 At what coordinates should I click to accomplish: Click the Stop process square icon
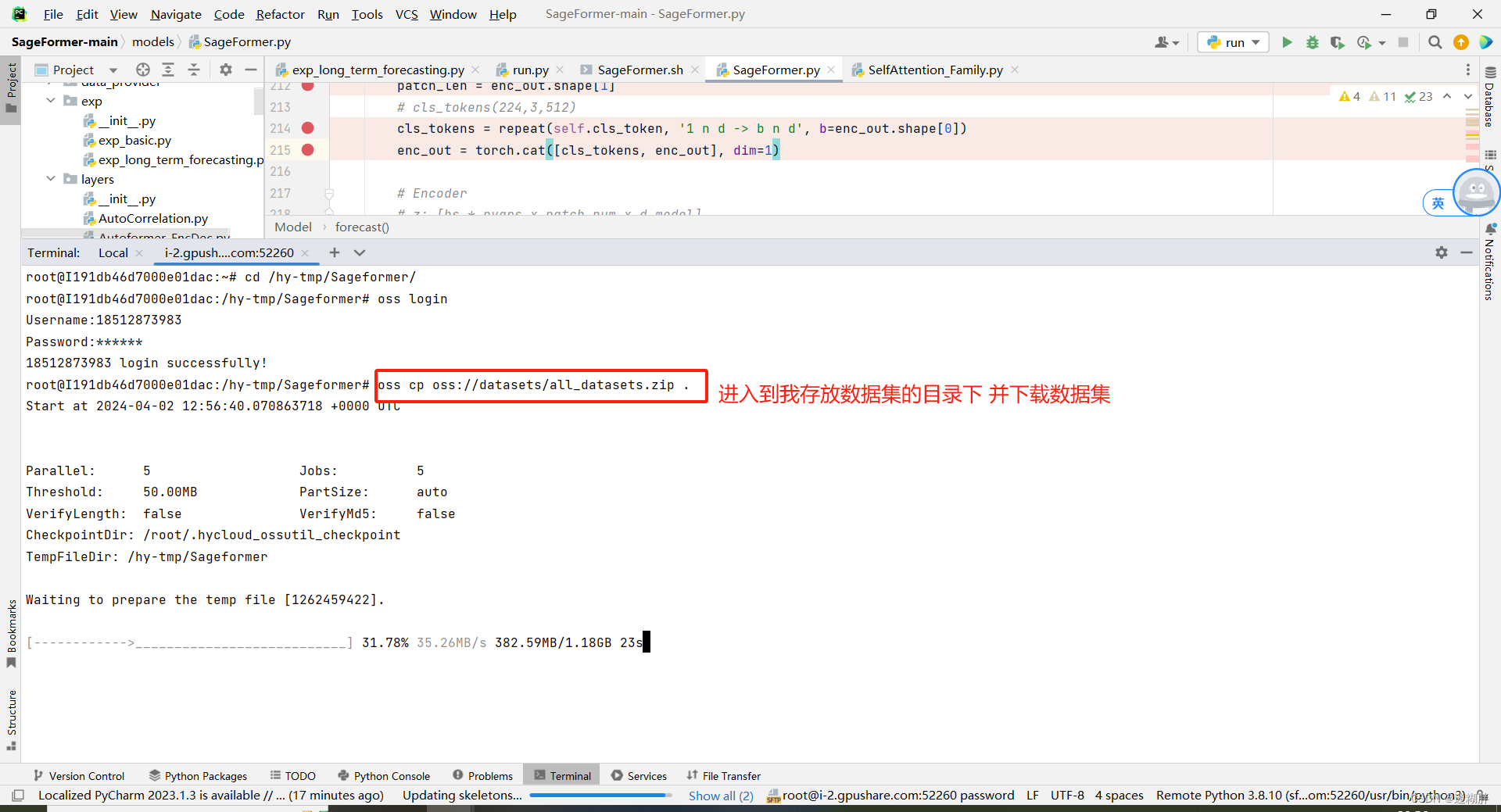[1403, 42]
